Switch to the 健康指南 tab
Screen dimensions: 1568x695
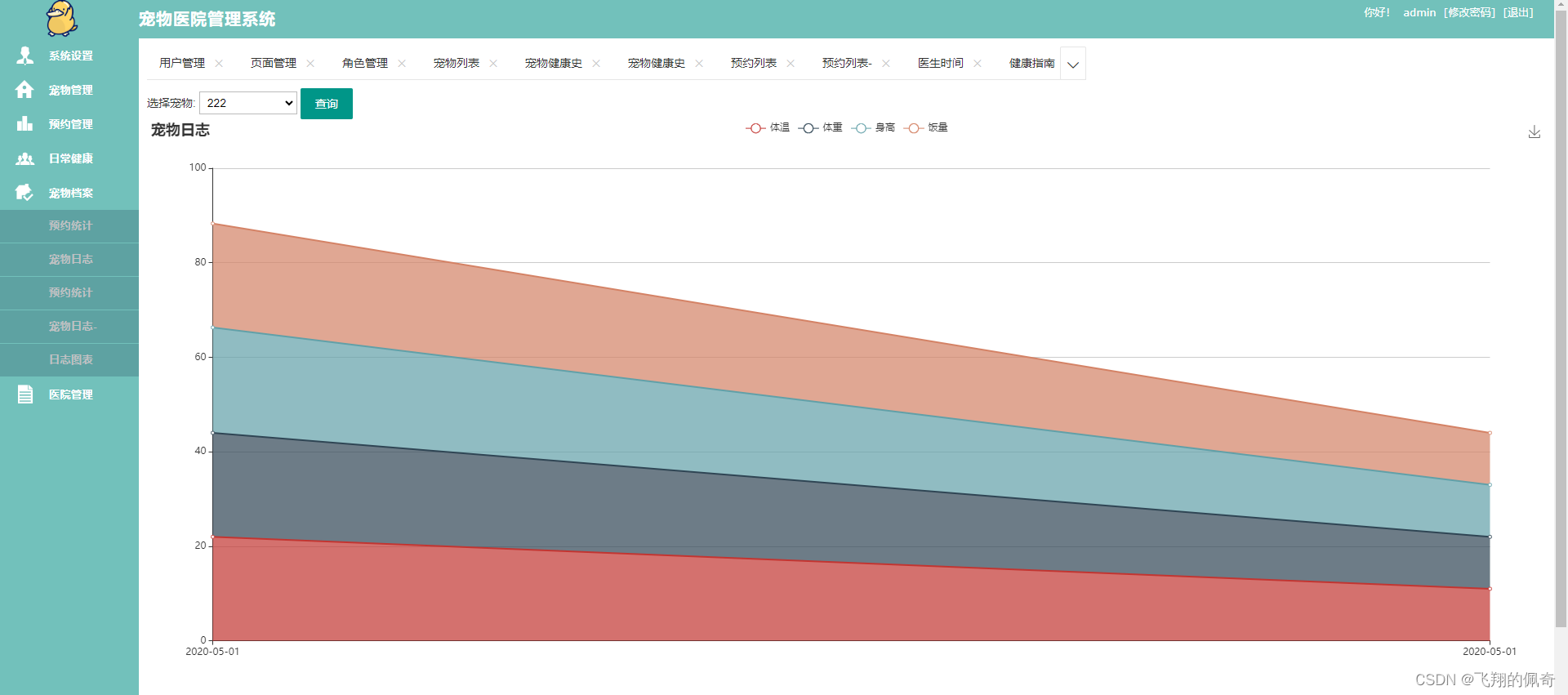click(x=1032, y=63)
